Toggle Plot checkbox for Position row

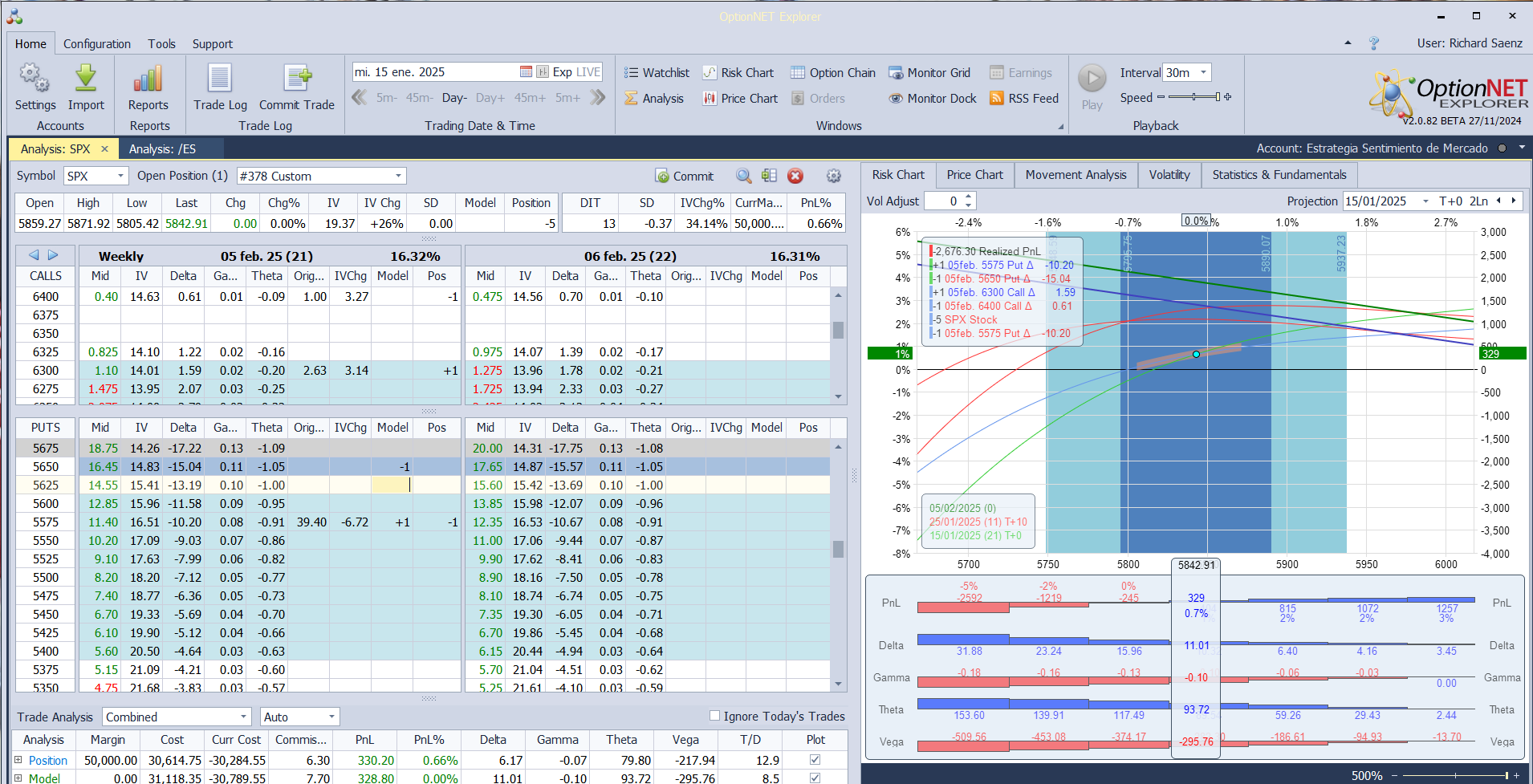pos(815,760)
